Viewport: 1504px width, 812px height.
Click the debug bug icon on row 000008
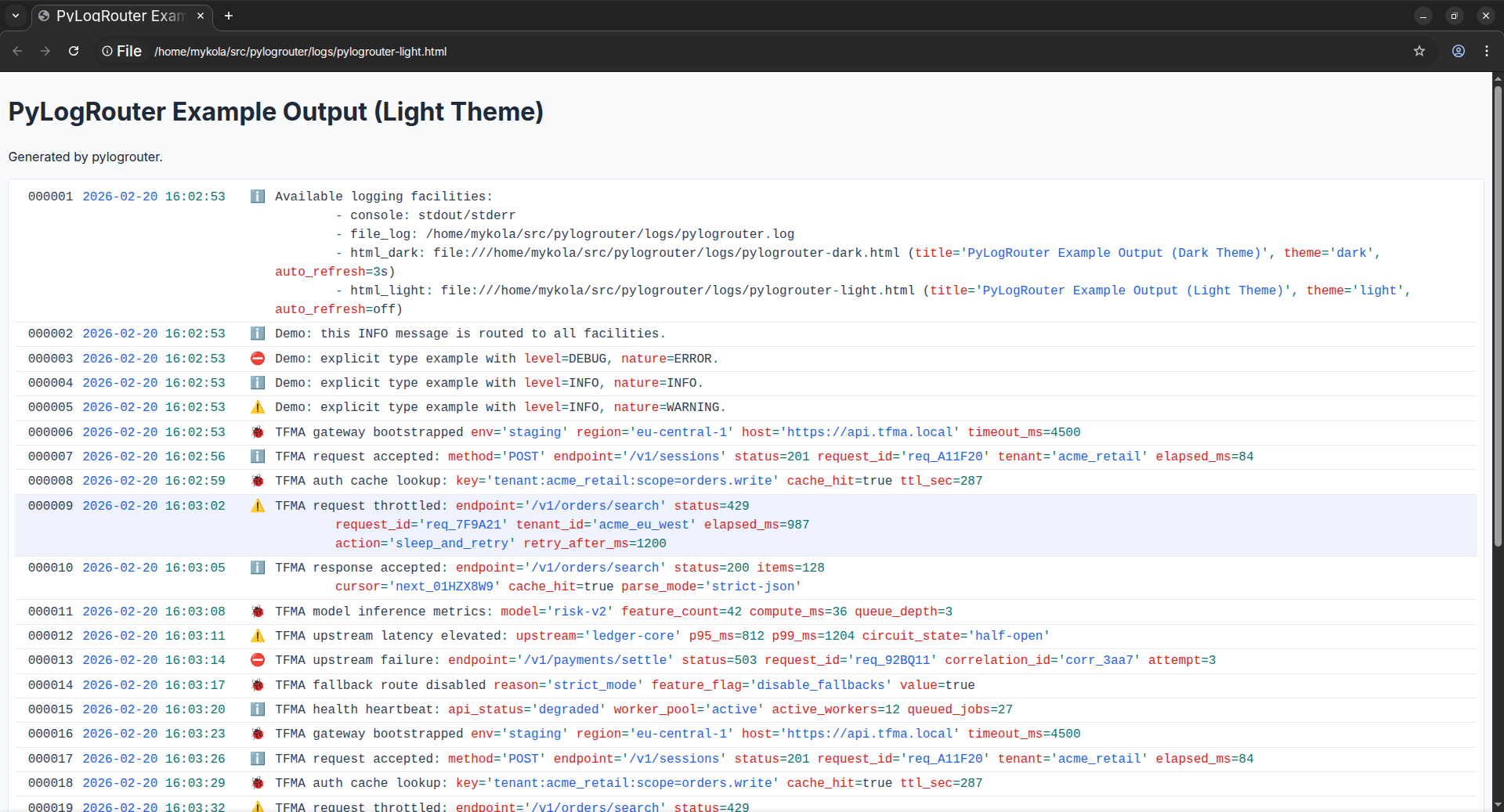(257, 481)
